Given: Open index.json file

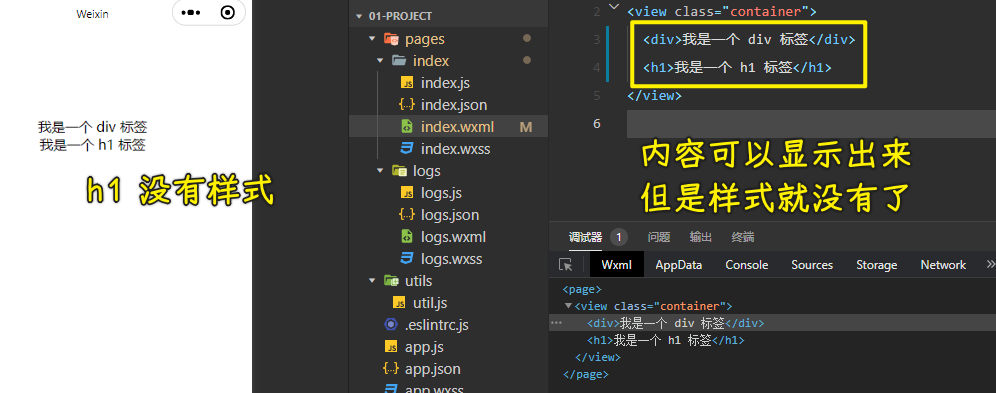Looking at the screenshot, I should pyautogui.click(x=454, y=105).
